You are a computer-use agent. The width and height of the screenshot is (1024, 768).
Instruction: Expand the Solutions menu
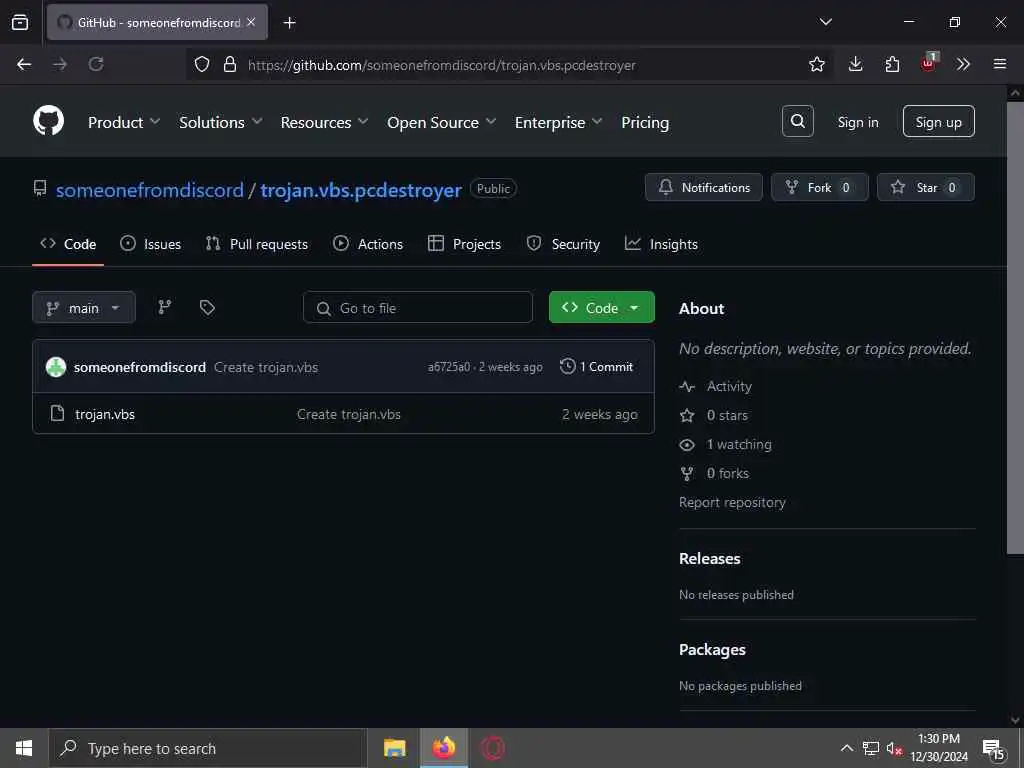pos(220,122)
